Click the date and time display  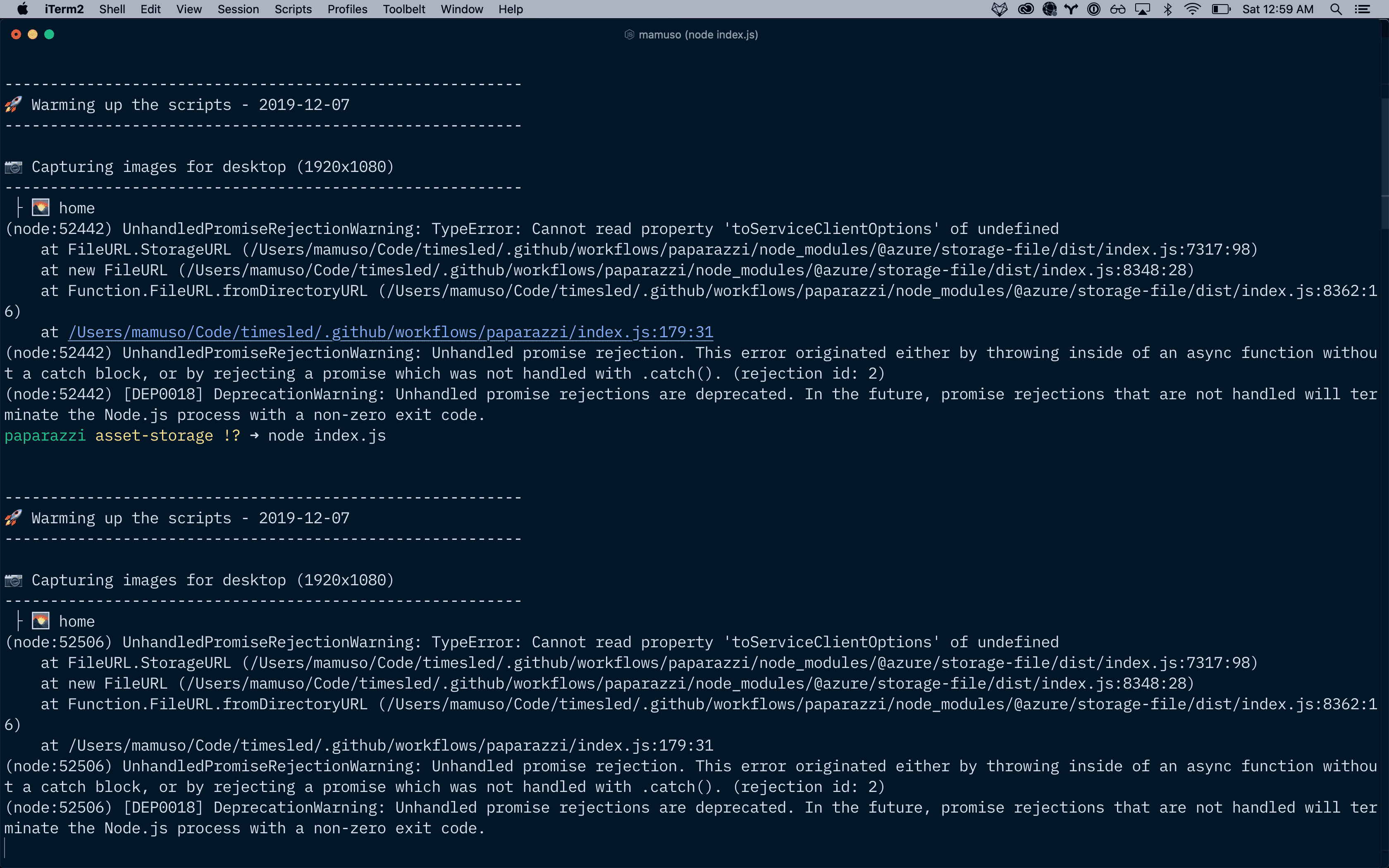(x=1278, y=9)
